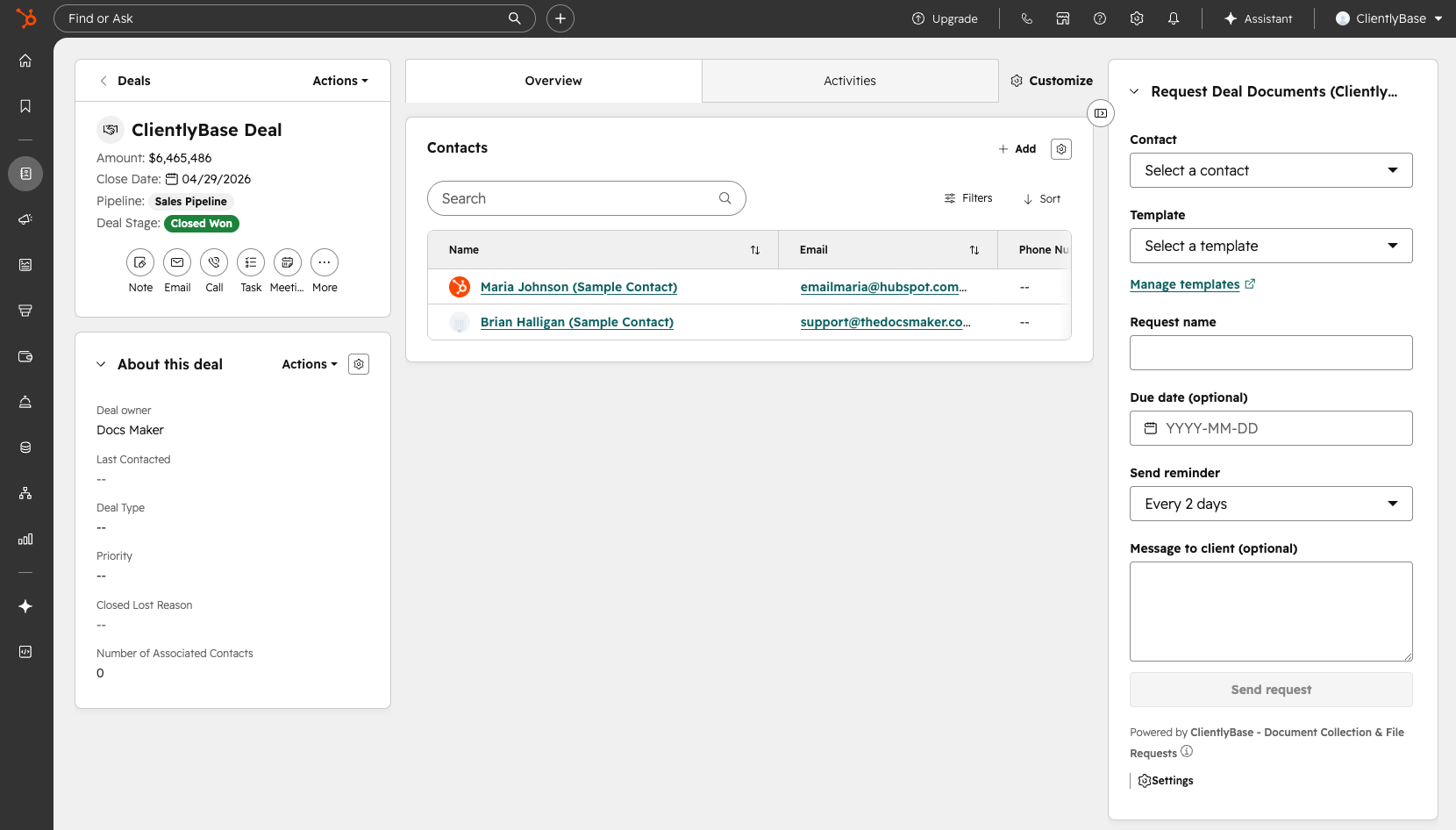Open About this deal Actions dropdown

tap(310, 364)
